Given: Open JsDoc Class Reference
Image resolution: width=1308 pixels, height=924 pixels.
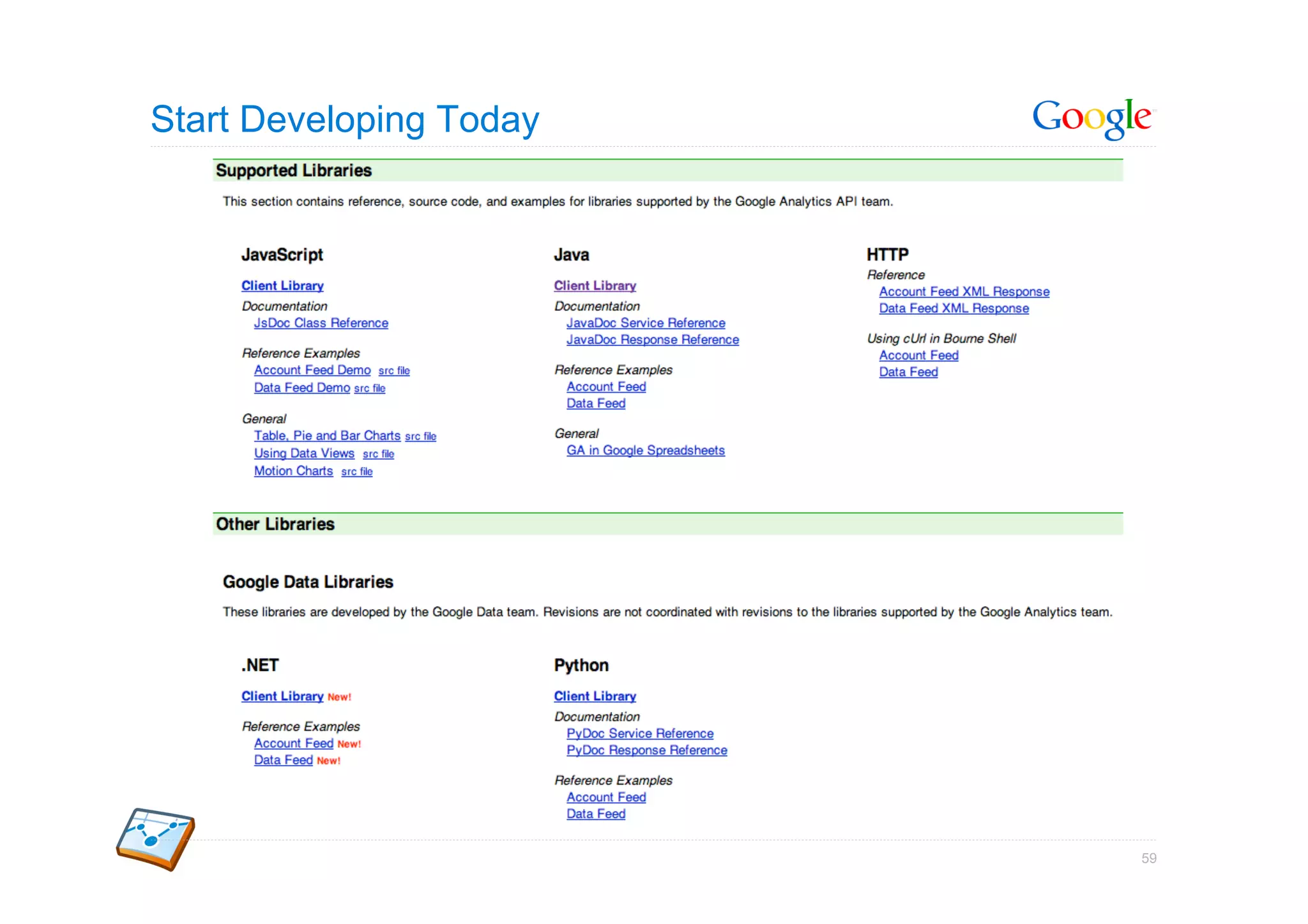Looking at the screenshot, I should click(x=321, y=323).
